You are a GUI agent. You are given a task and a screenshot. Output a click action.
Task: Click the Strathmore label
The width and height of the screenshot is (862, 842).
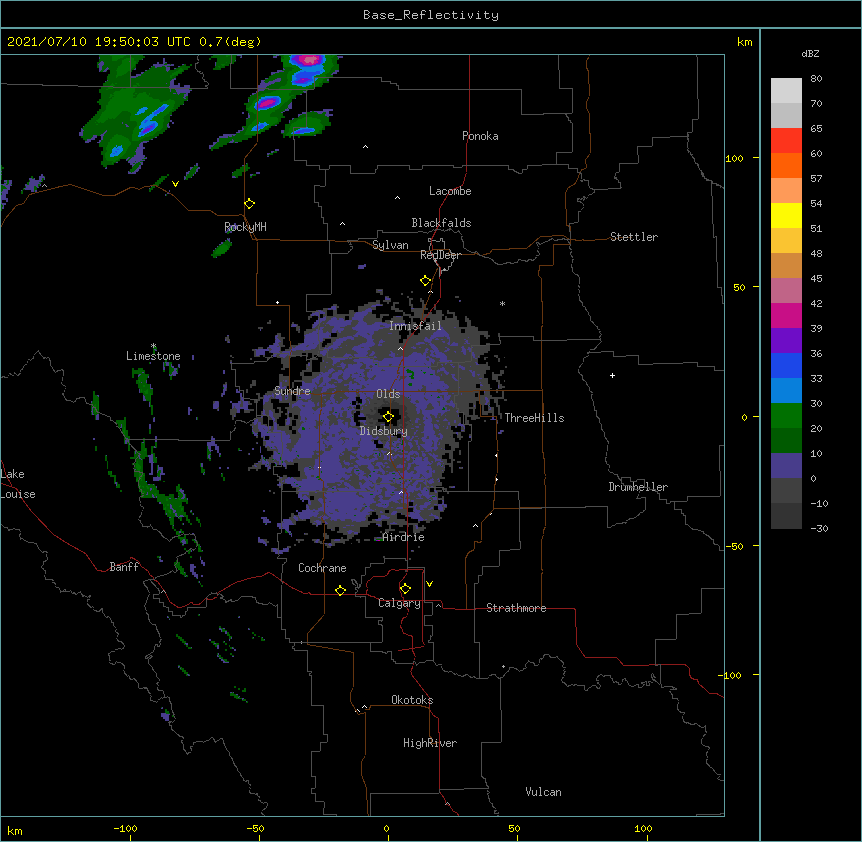[x=516, y=608]
